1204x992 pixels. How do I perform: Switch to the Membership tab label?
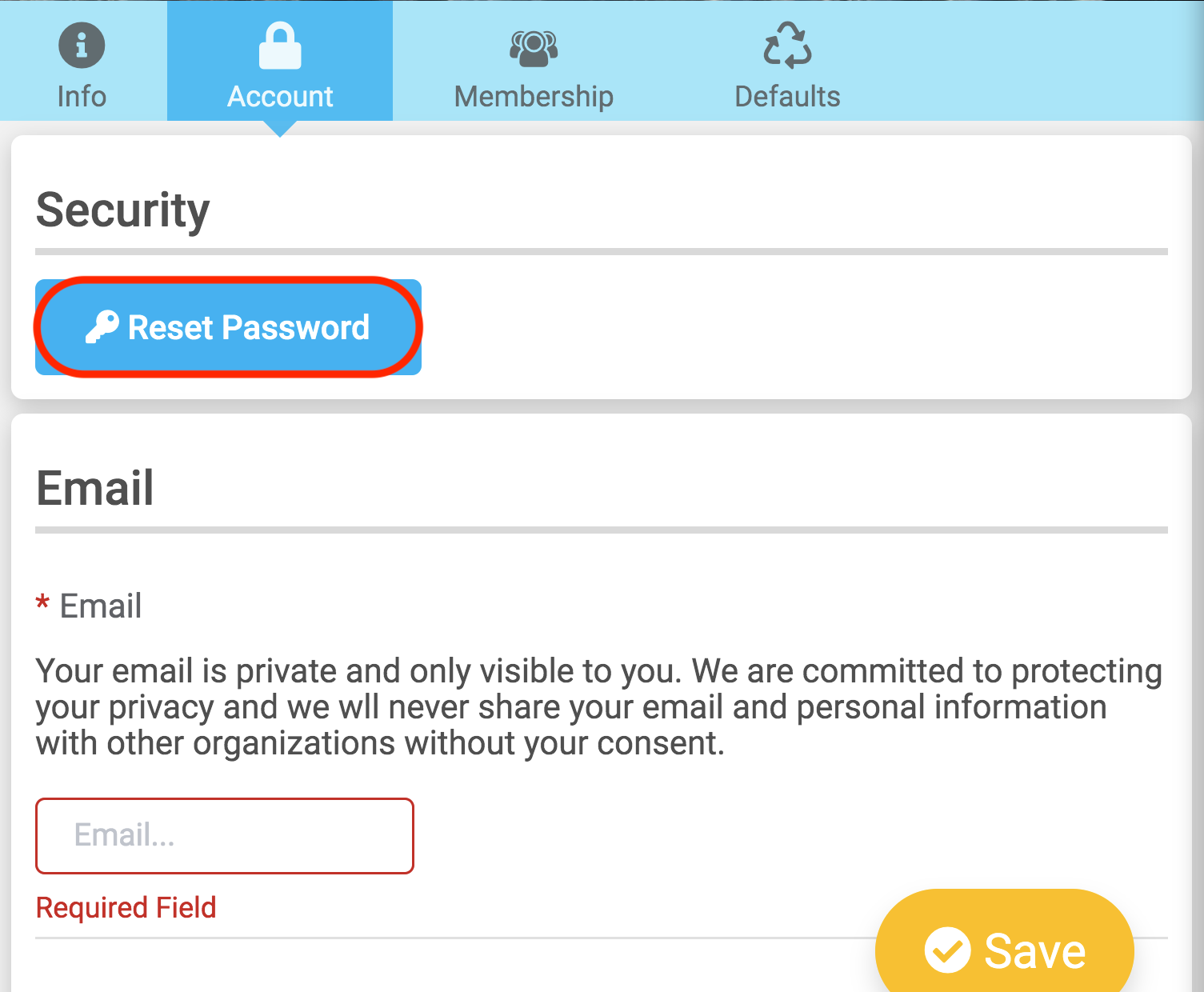(534, 97)
